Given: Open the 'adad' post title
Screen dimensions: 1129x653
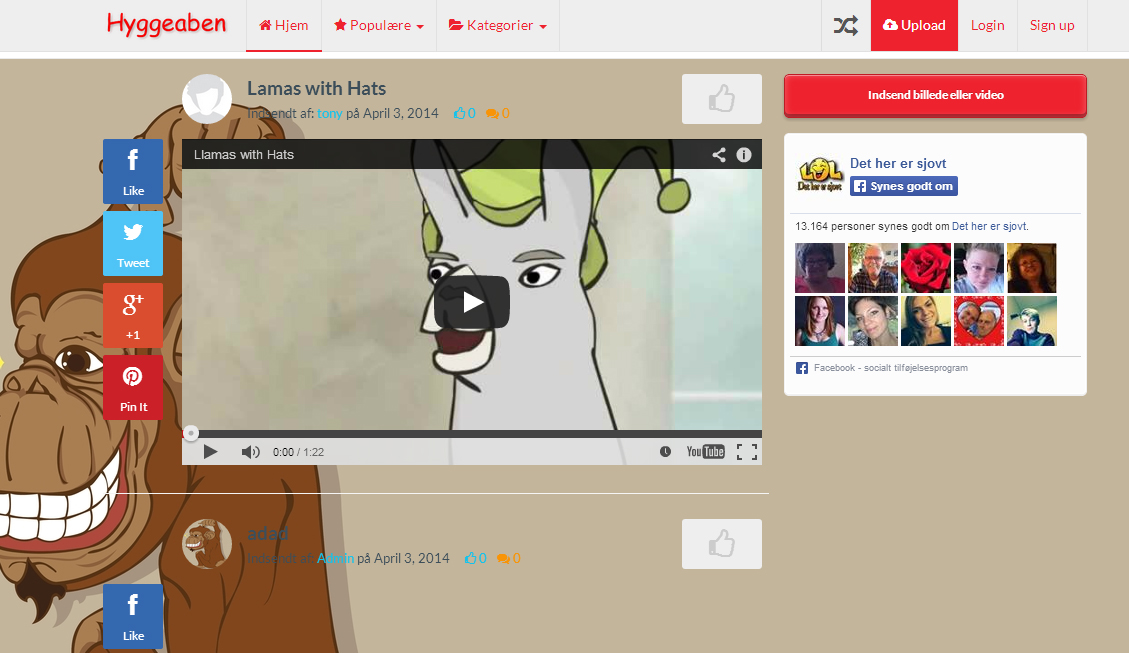Looking at the screenshot, I should (268, 533).
